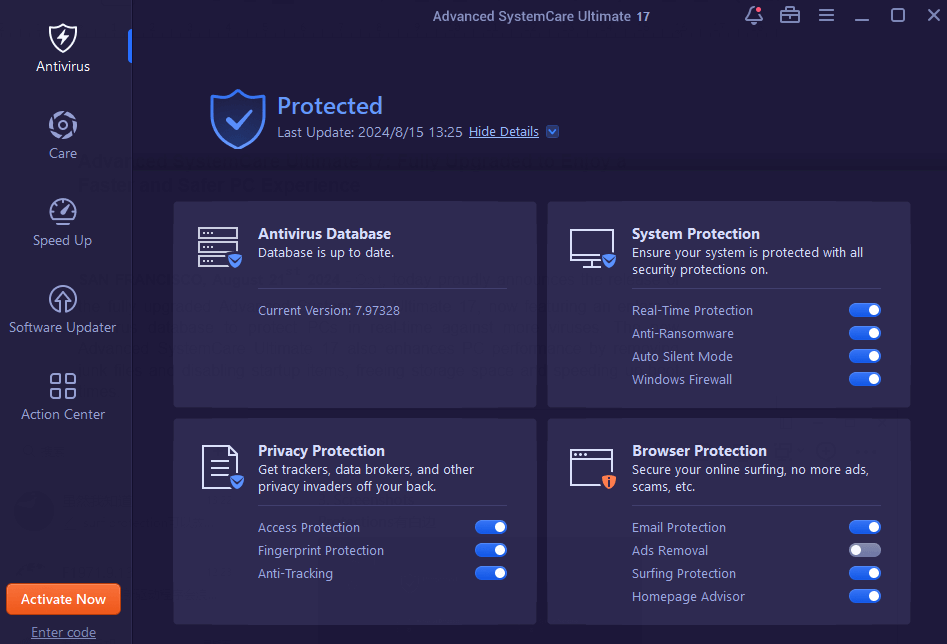Open the Action Center section

coord(63,396)
